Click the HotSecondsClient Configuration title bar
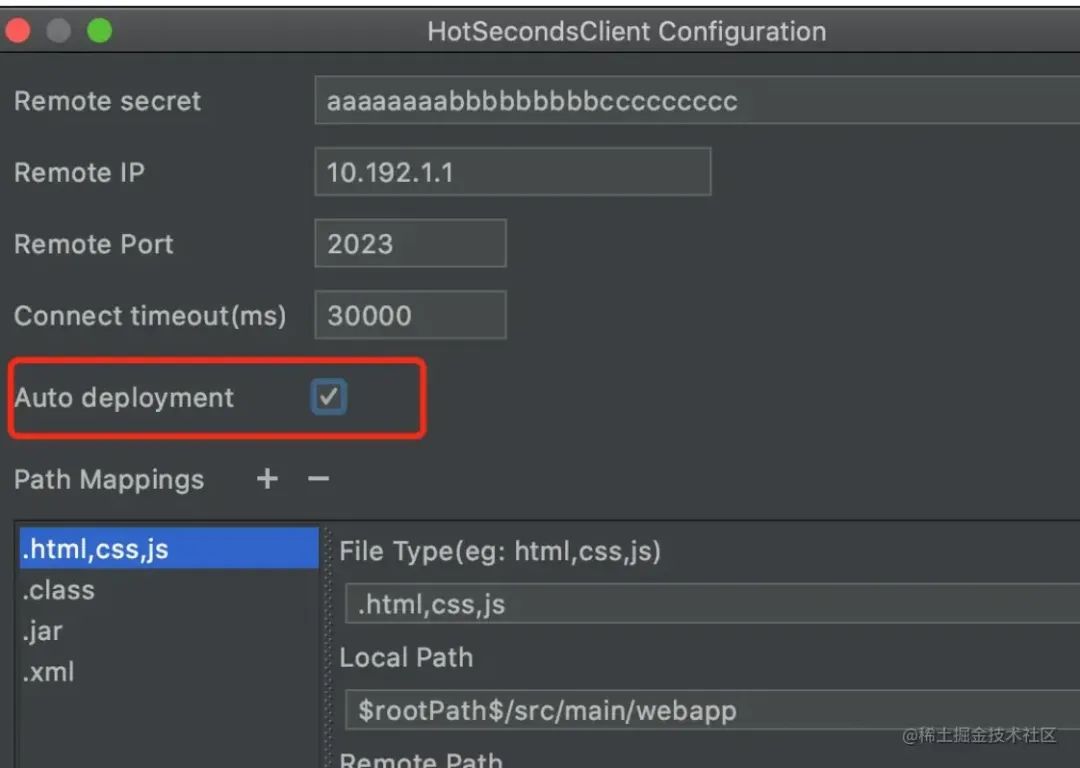Viewport: 1080px width, 768px height. click(x=626, y=32)
